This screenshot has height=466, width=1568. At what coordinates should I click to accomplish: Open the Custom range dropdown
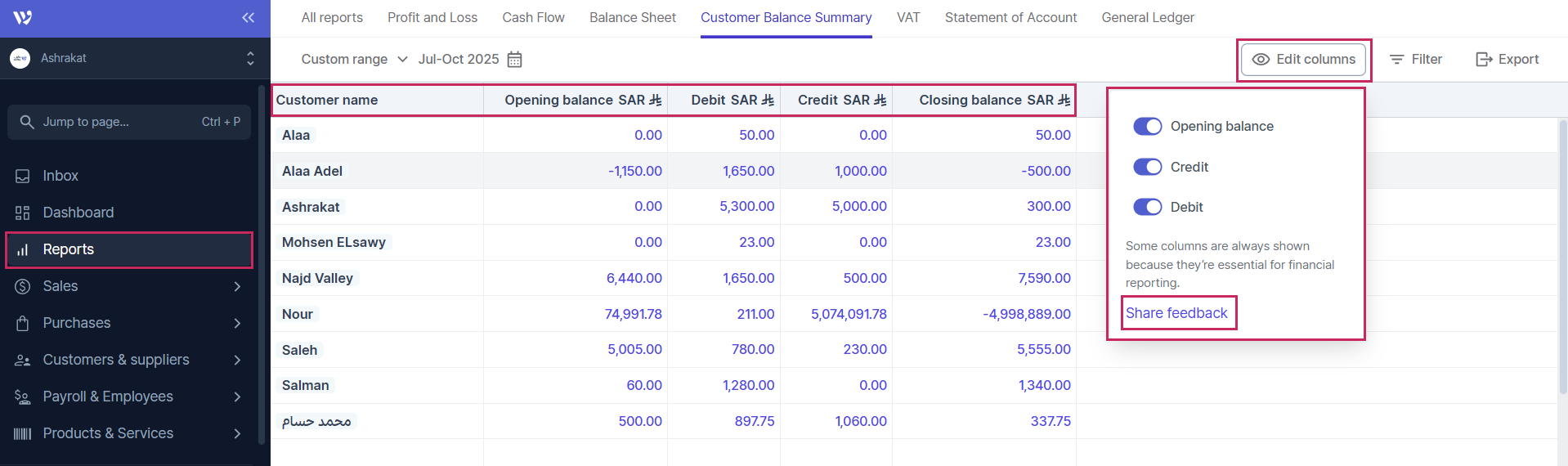354,60
